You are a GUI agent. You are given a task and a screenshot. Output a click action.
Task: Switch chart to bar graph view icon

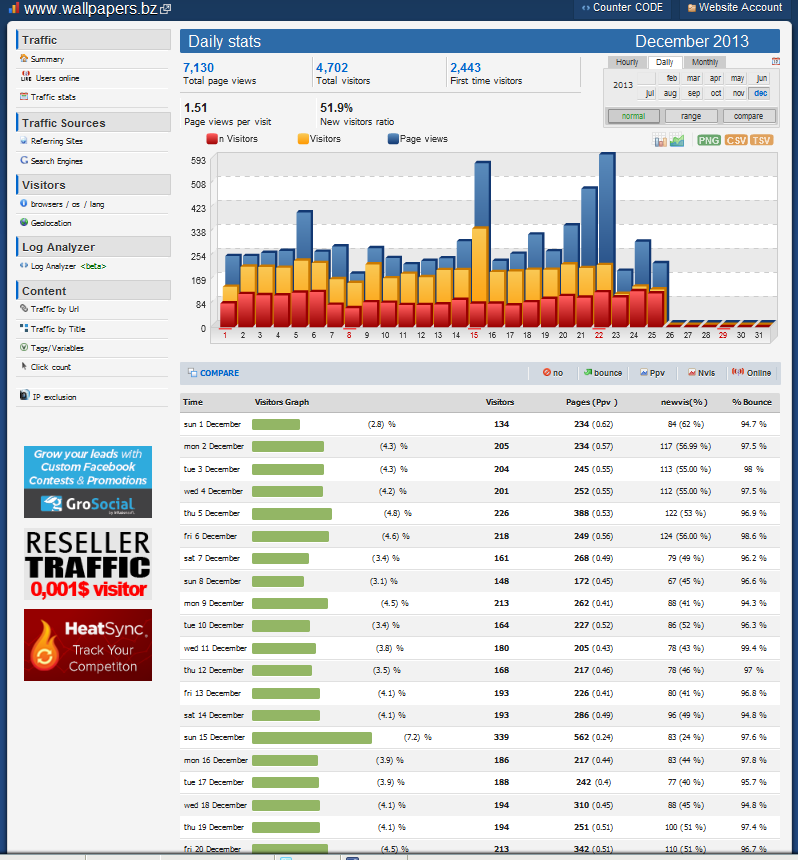tap(659, 140)
